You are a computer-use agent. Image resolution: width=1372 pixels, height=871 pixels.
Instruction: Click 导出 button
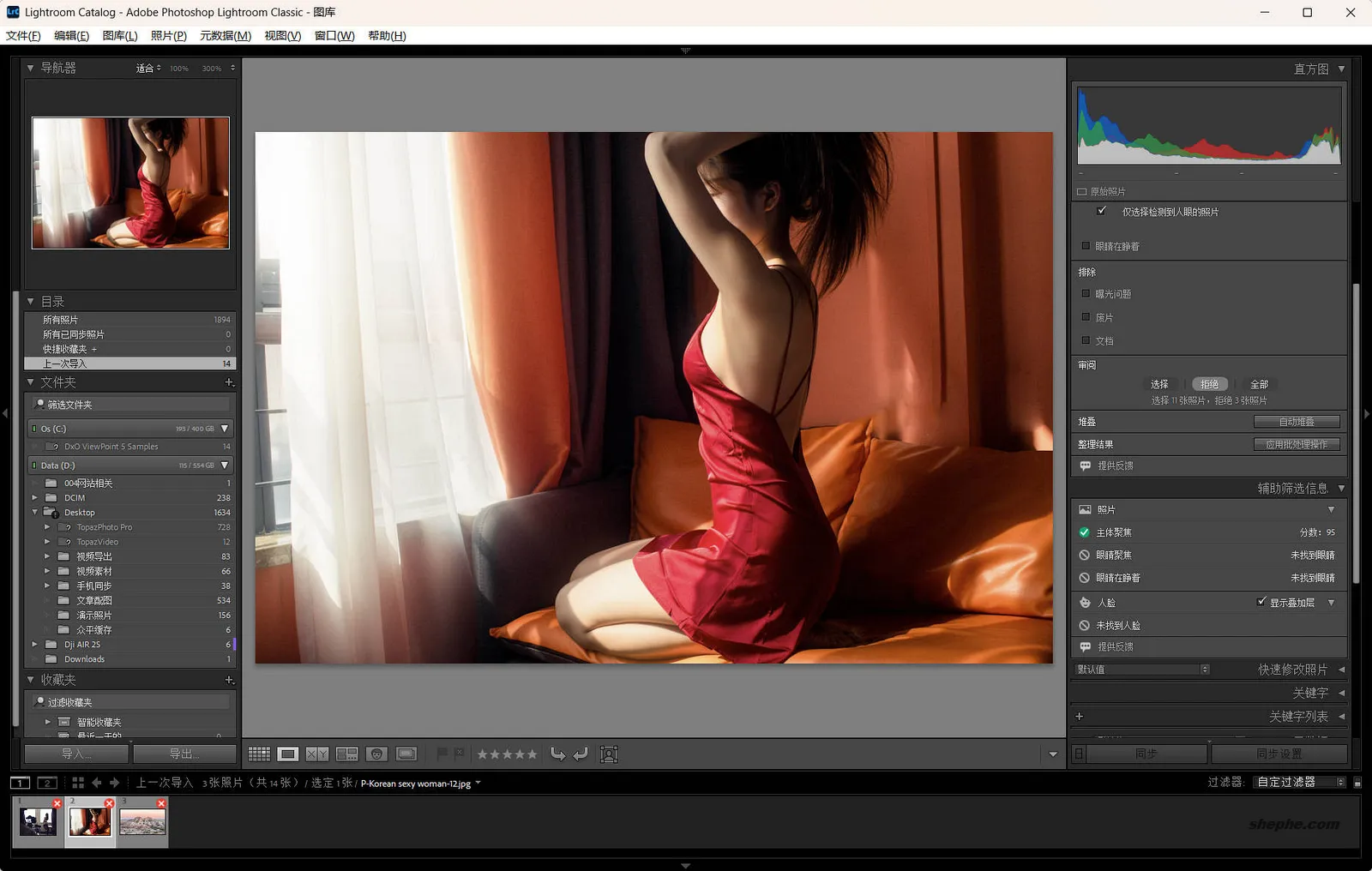[184, 754]
